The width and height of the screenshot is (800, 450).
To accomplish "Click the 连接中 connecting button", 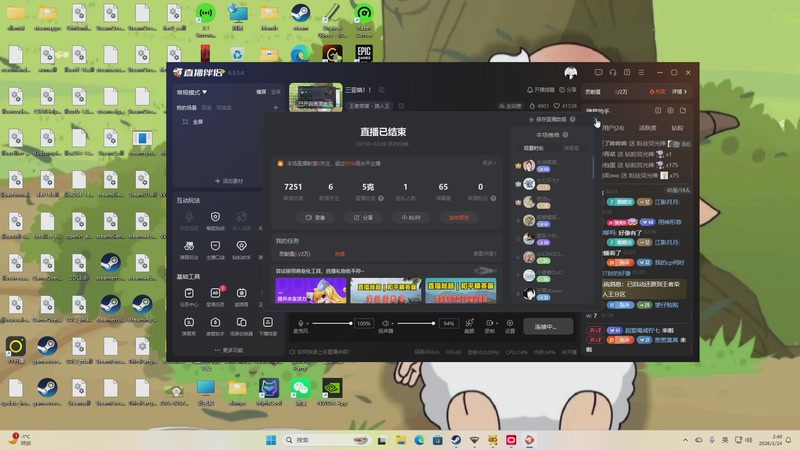I will [x=547, y=327].
